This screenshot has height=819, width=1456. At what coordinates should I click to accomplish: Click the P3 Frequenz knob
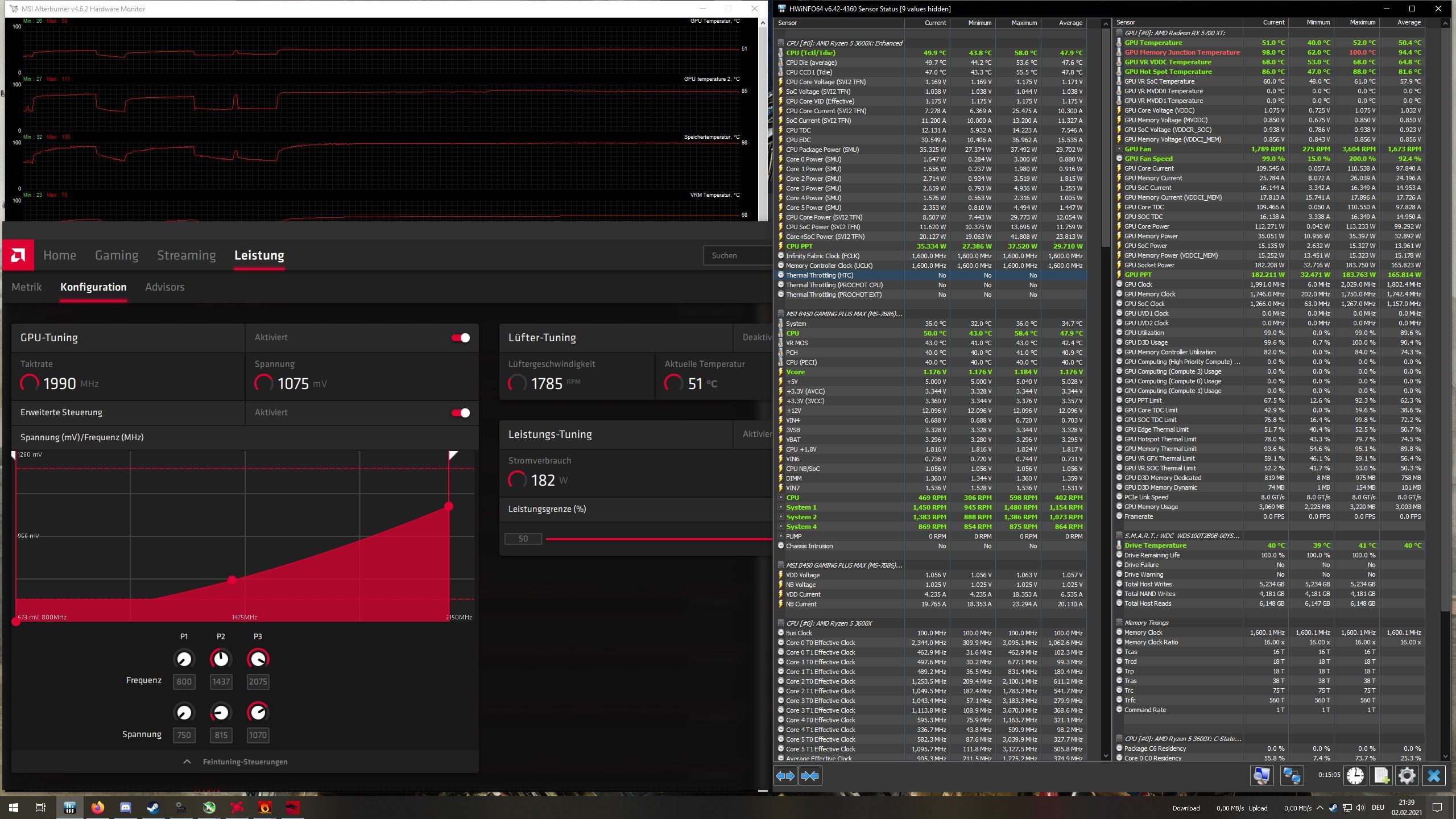tap(258, 659)
